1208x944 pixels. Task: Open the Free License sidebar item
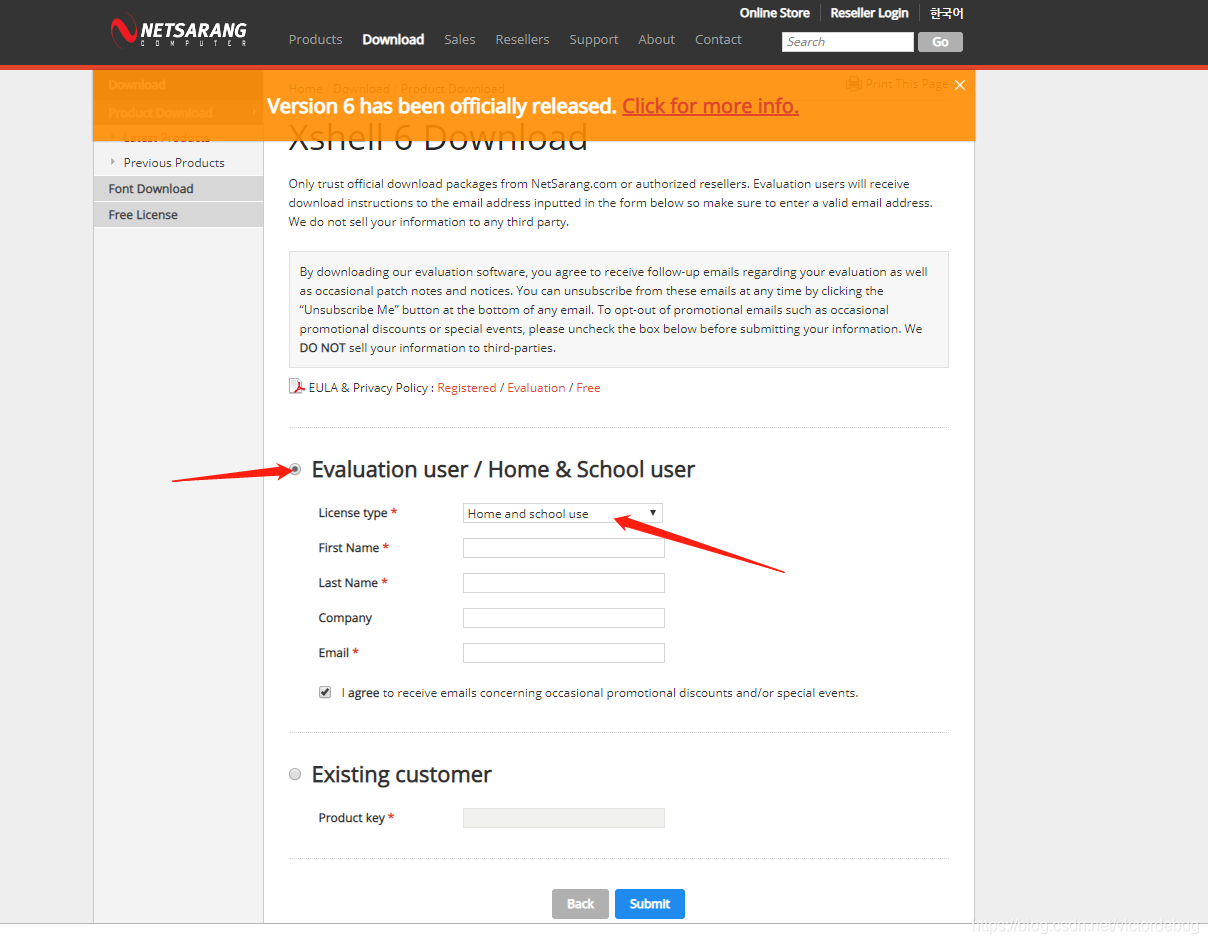pos(178,214)
